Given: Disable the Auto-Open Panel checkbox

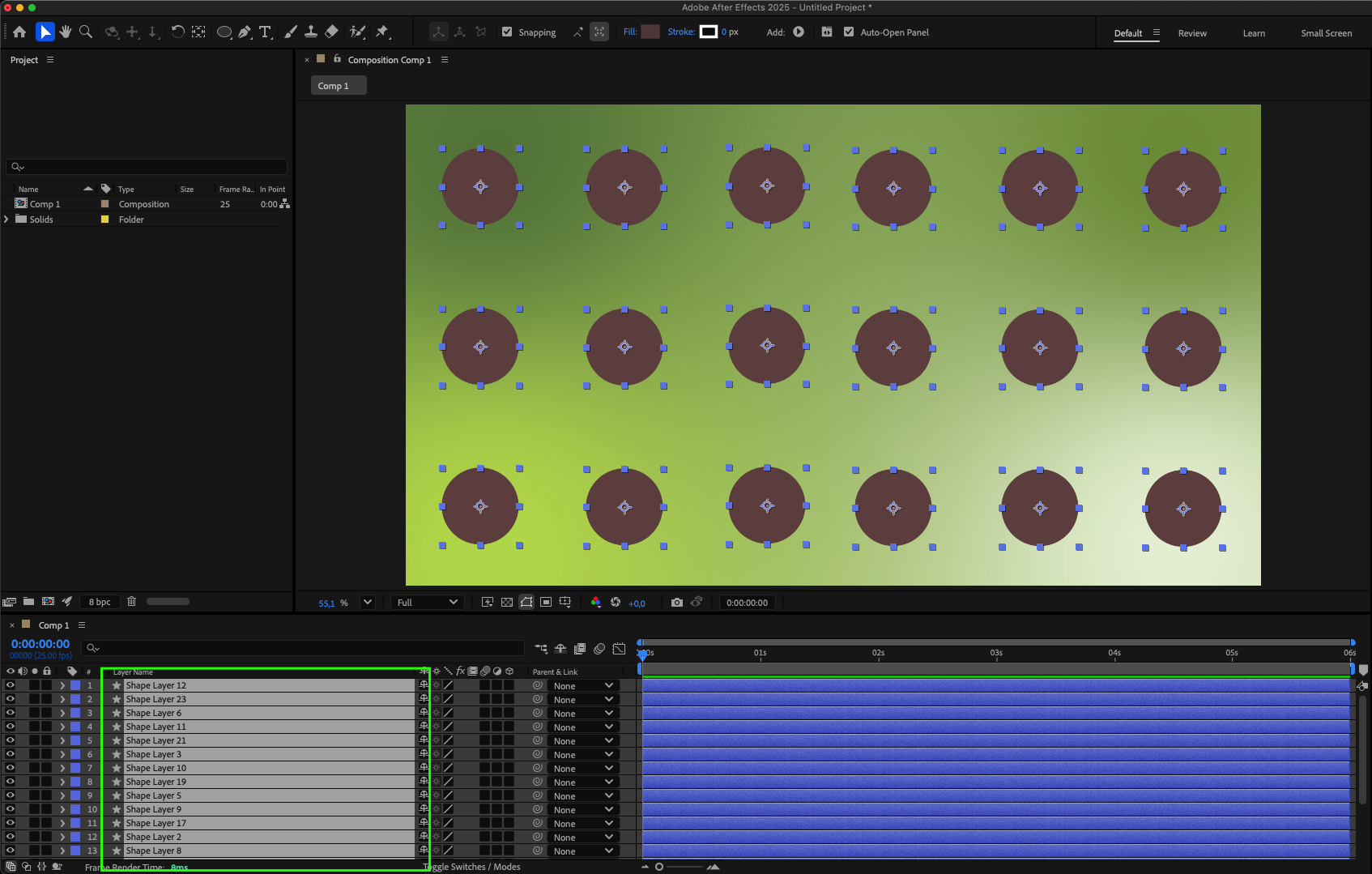Looking at the screenshot, I should pyautogui.click(x=849, y=32).
